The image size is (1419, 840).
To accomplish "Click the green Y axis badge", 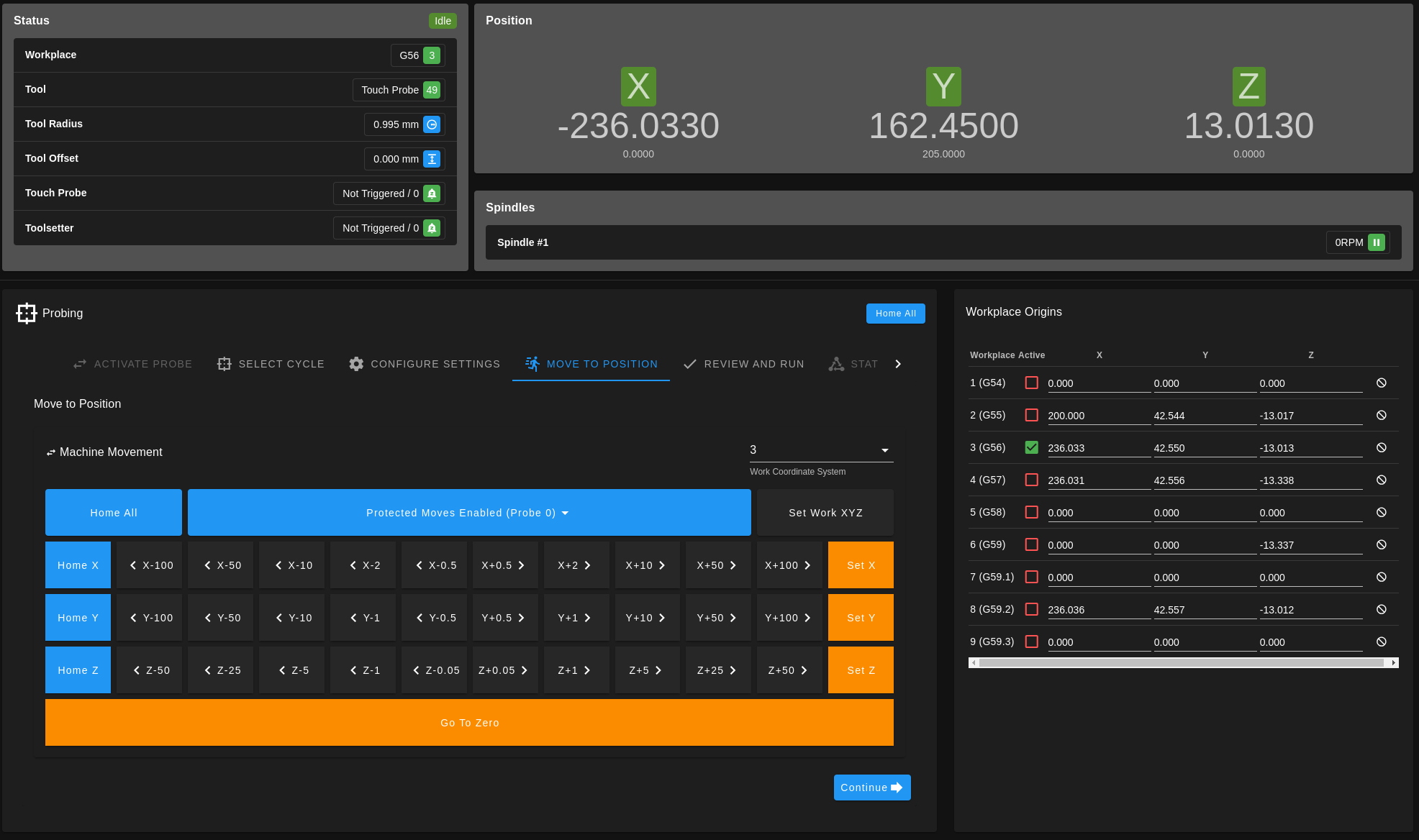I will 943,86.
